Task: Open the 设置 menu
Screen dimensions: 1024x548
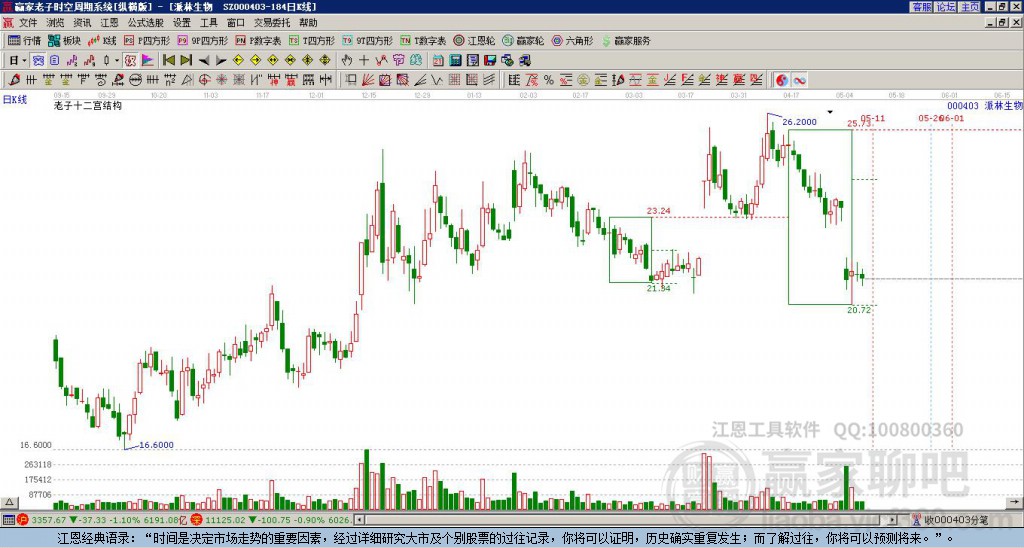Action: pyautogui.click(x=182, y=23)
